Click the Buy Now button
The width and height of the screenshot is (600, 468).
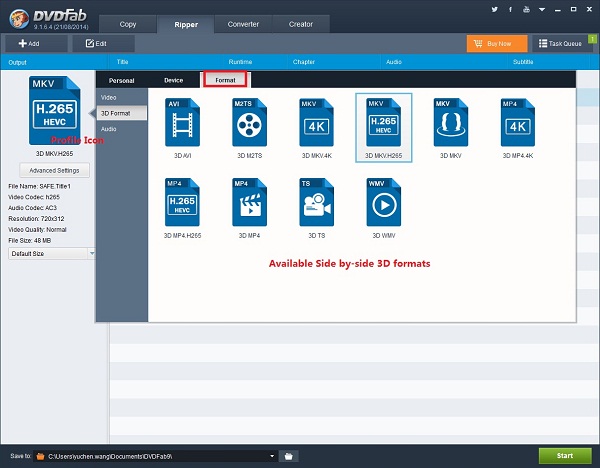(x=497, y=44)
